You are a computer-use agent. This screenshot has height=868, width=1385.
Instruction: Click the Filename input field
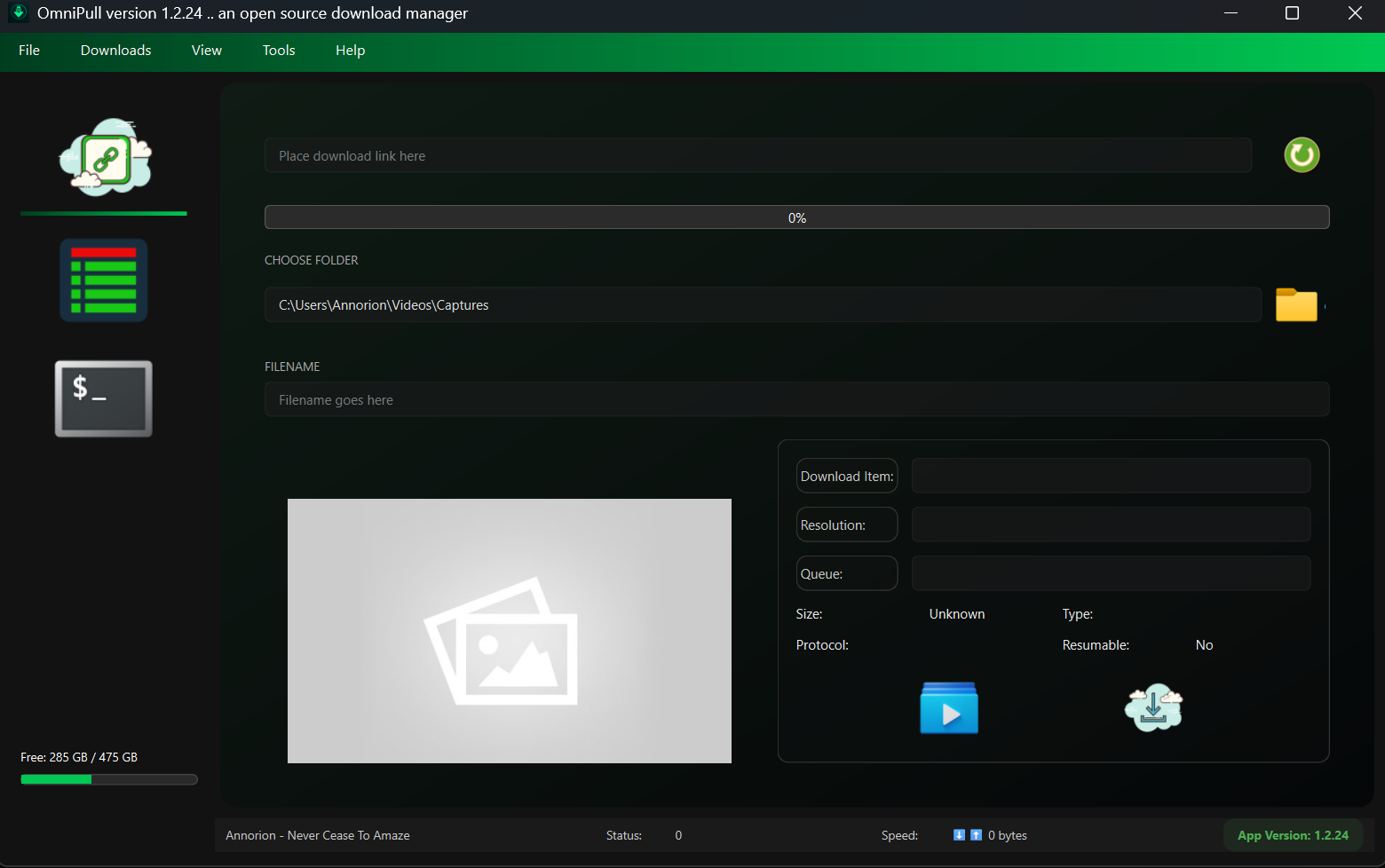[x=796, y=399]
